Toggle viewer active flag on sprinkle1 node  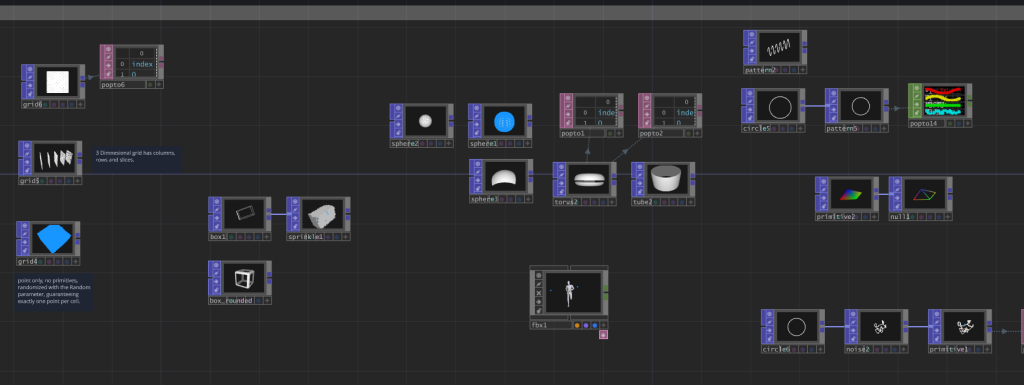click(x=296, y=202)
